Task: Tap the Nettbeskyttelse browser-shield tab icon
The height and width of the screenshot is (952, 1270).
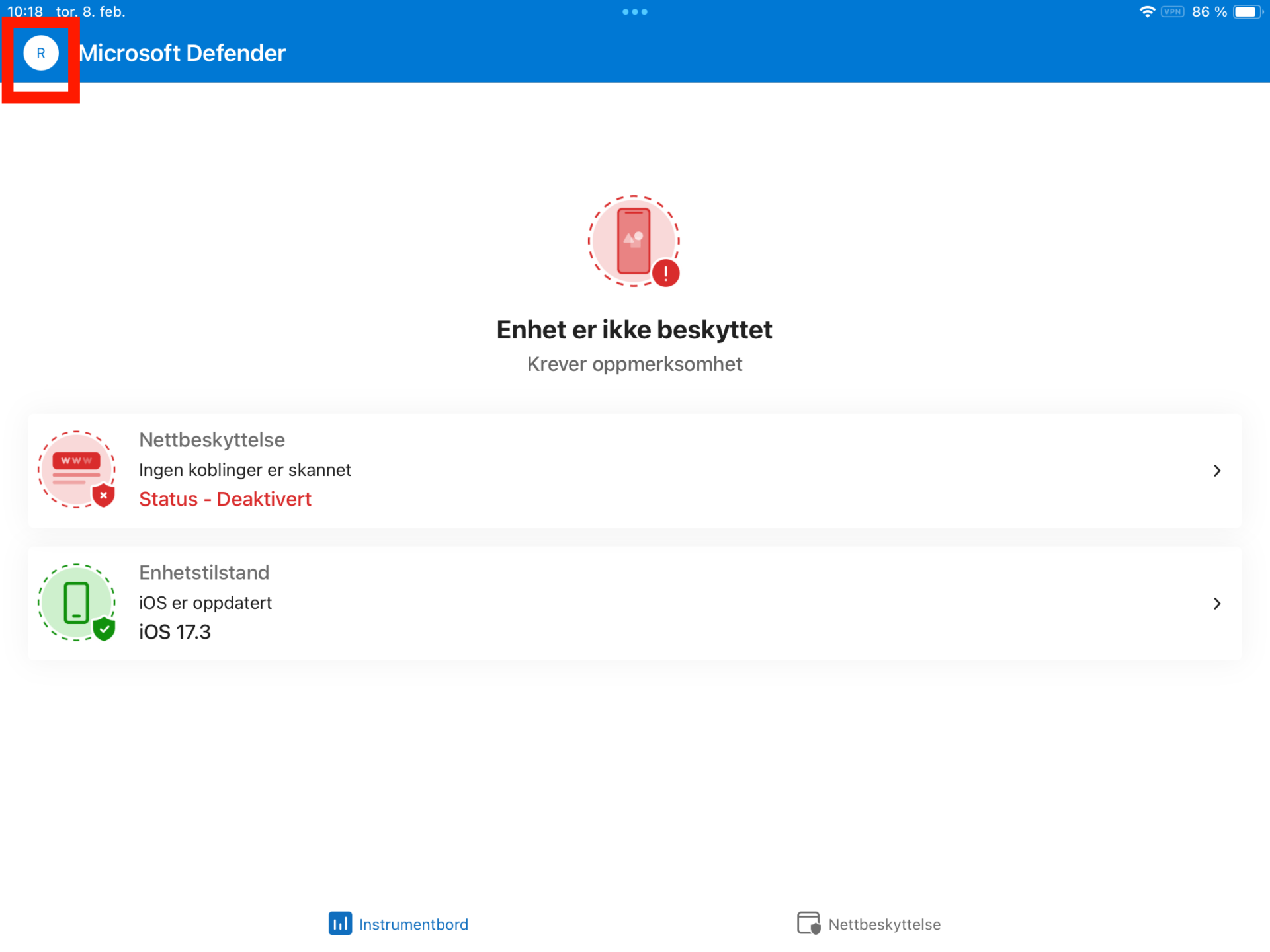Action: [808, 924]
